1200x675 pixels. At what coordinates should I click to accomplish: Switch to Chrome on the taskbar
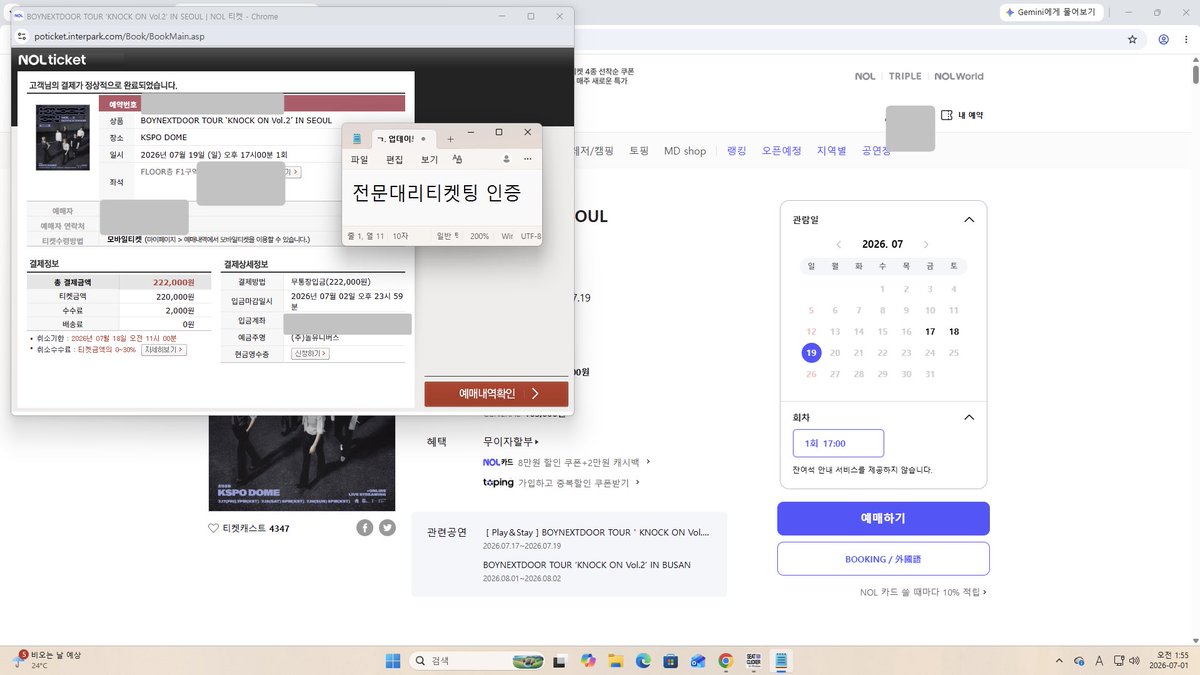[725, 661]
